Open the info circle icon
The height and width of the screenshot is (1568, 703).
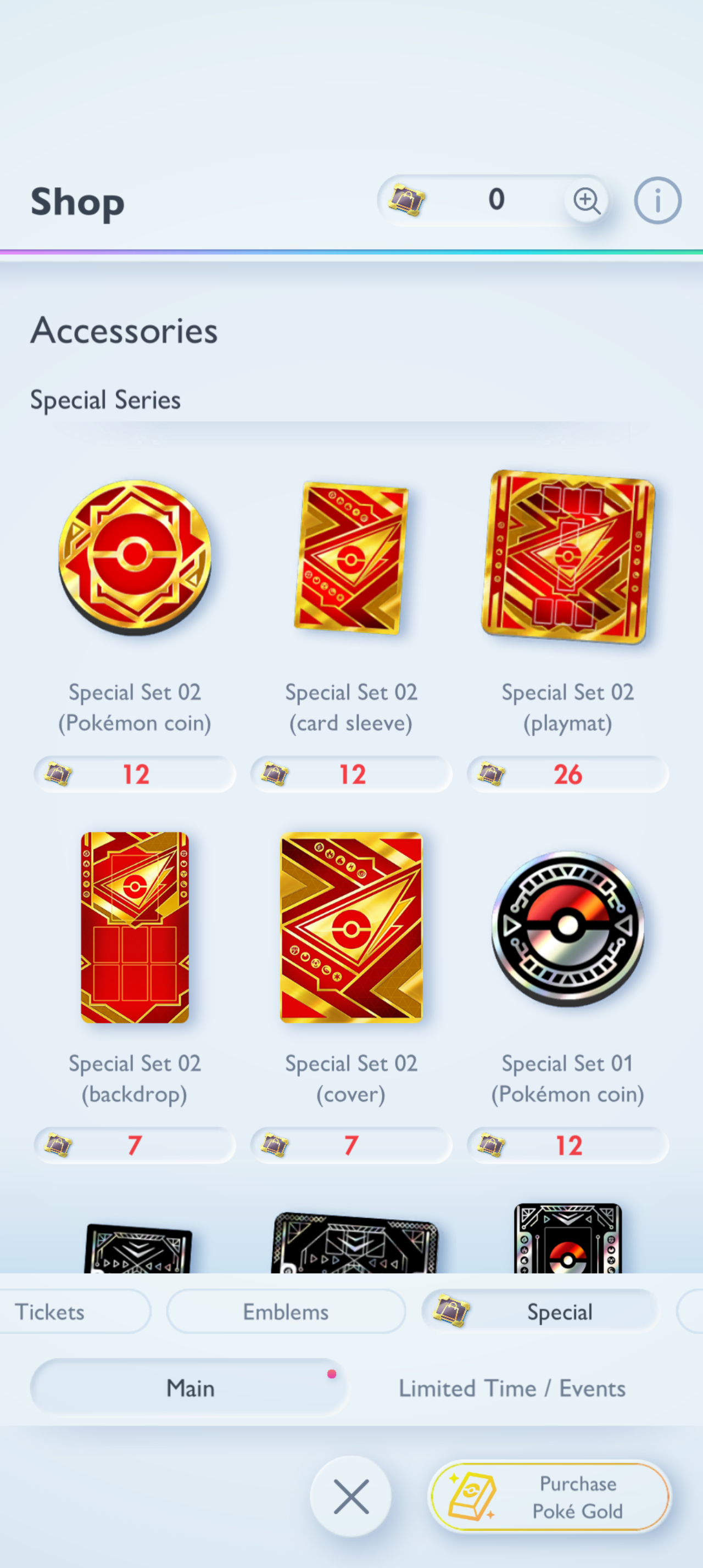point(657,200)
